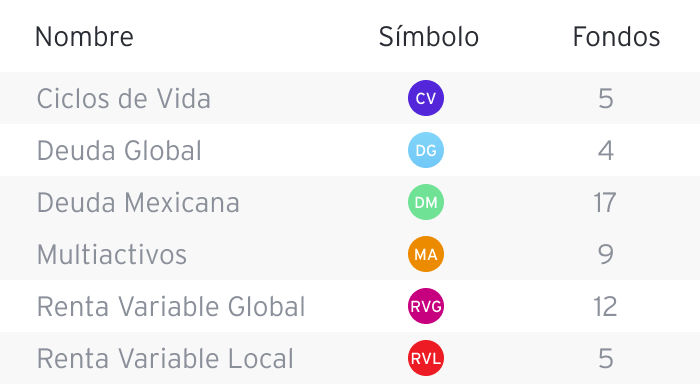700x384 pixels.
Task: Select the green DM symbol icon
Action: tap(426, 202)
